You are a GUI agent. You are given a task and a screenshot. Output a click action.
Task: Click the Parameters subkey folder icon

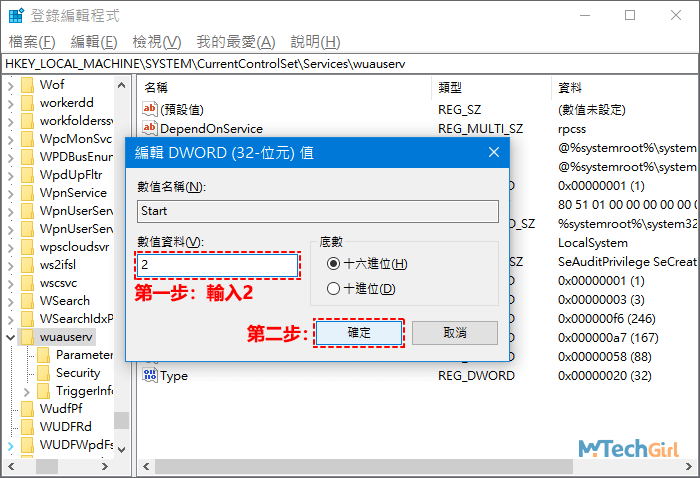click(x=44, y=355)
